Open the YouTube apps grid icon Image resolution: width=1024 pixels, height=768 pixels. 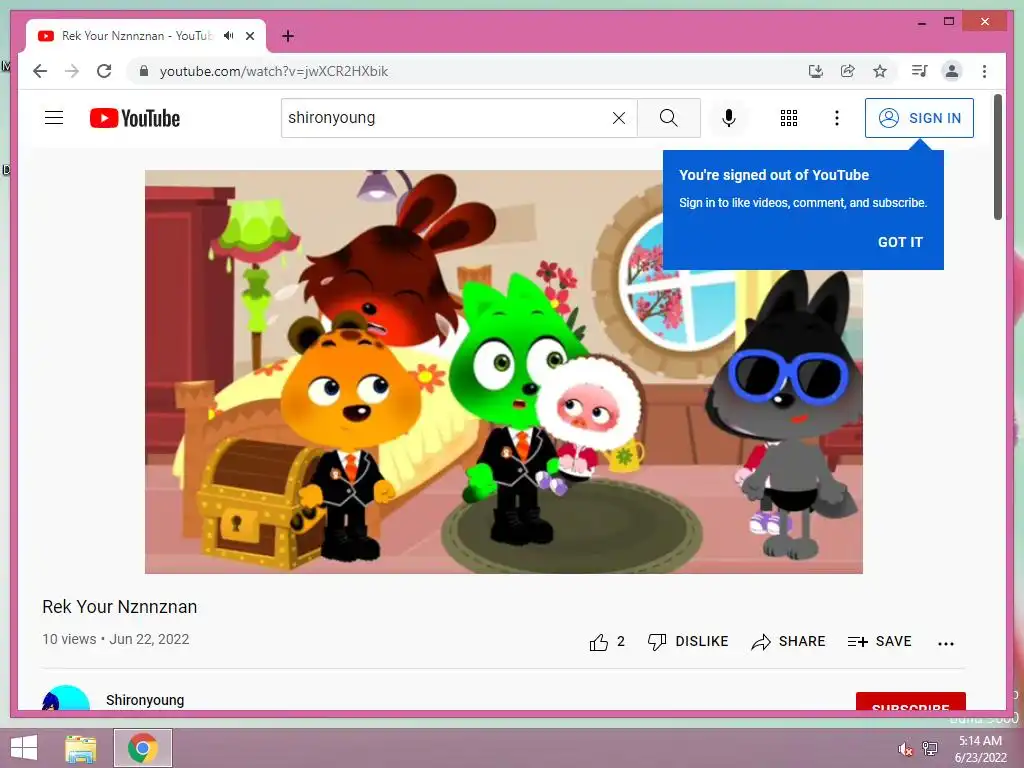click(x=789, y=118)
